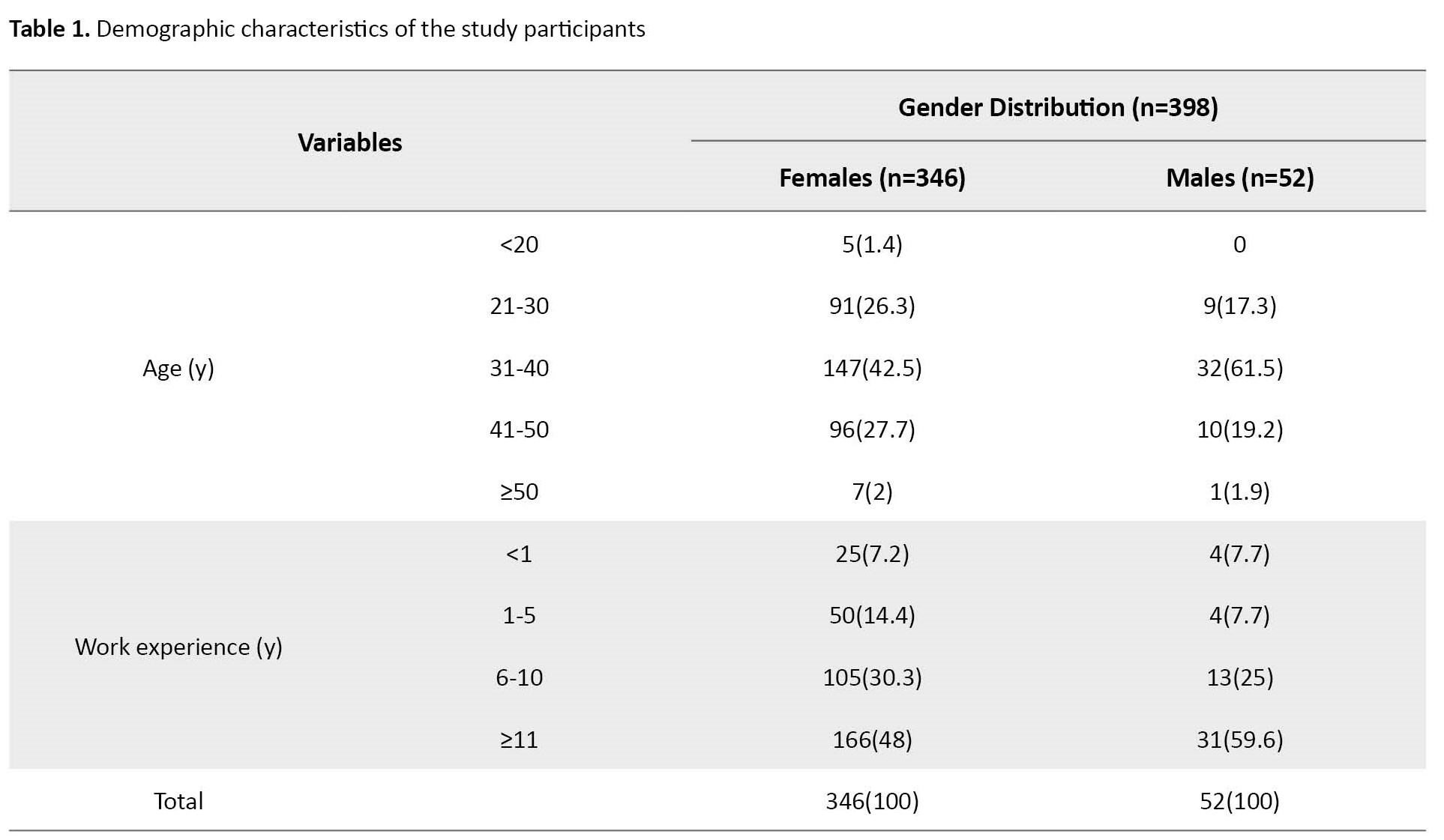
Task: Select the "Gender Distribution (n=398)" header
Action: pyautogui.click(x=1057, y=107)
